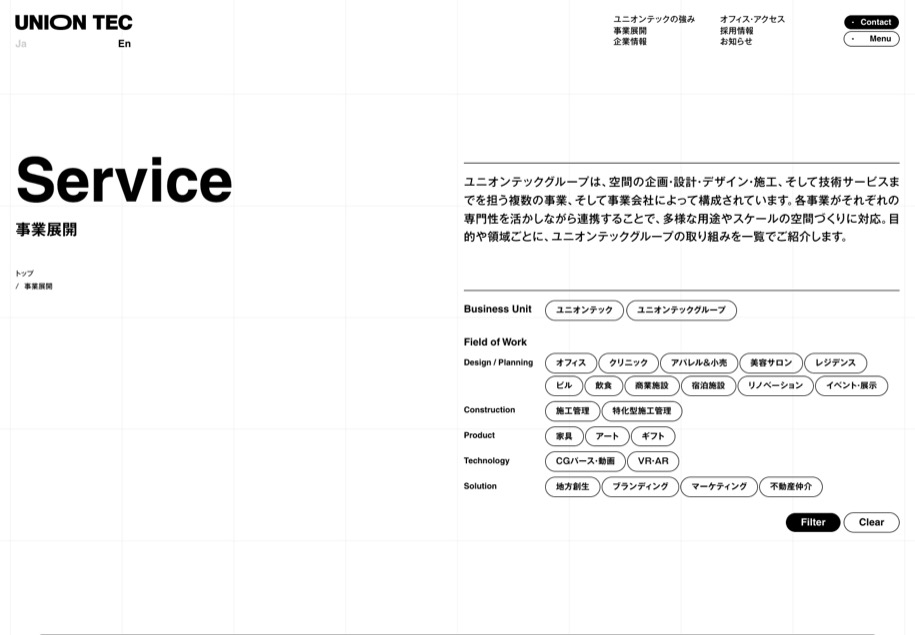Choose the 地方創生 solution tag

click(x=572, y=486)
